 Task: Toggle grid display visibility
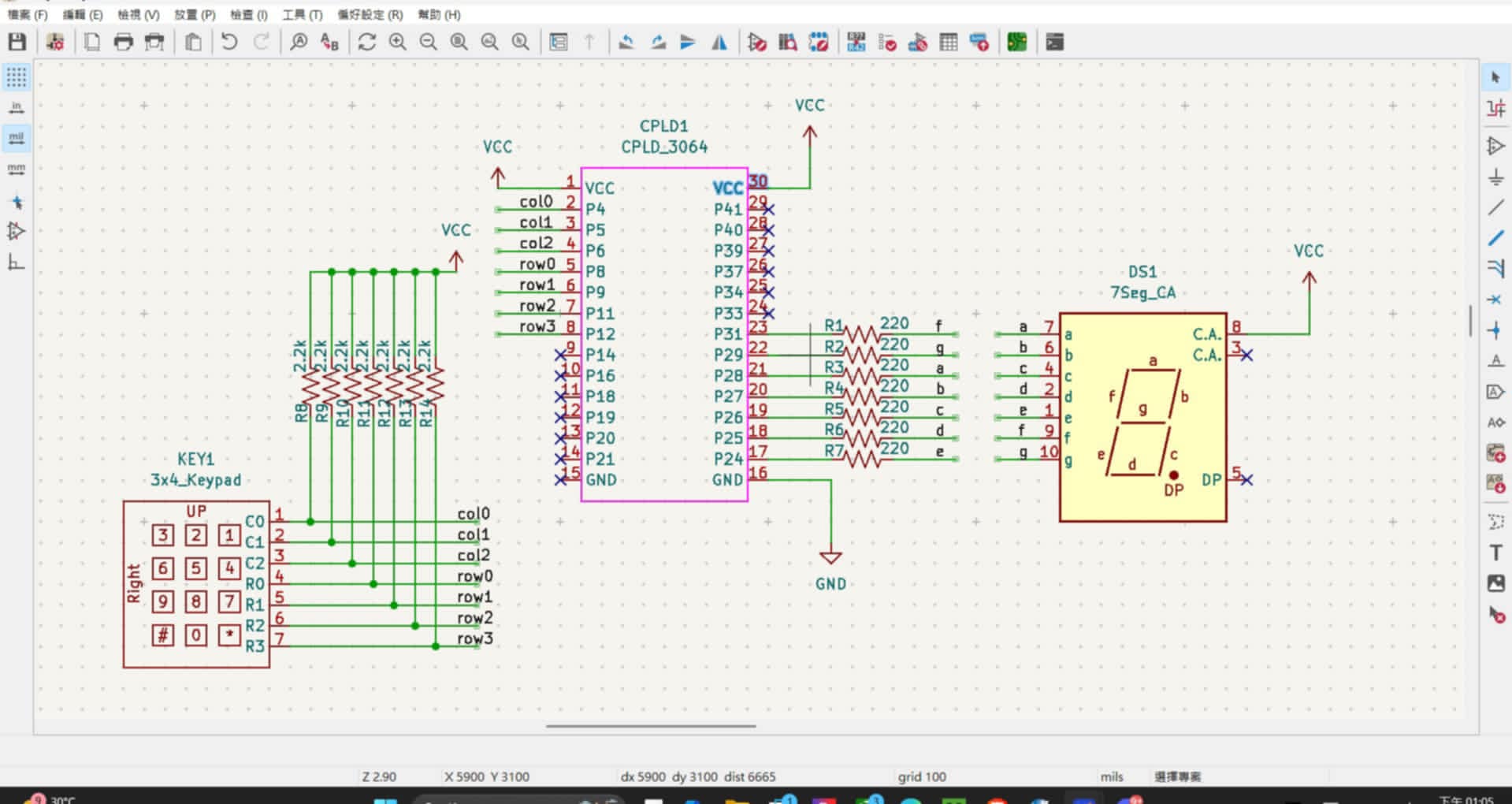tap(16, 77)
